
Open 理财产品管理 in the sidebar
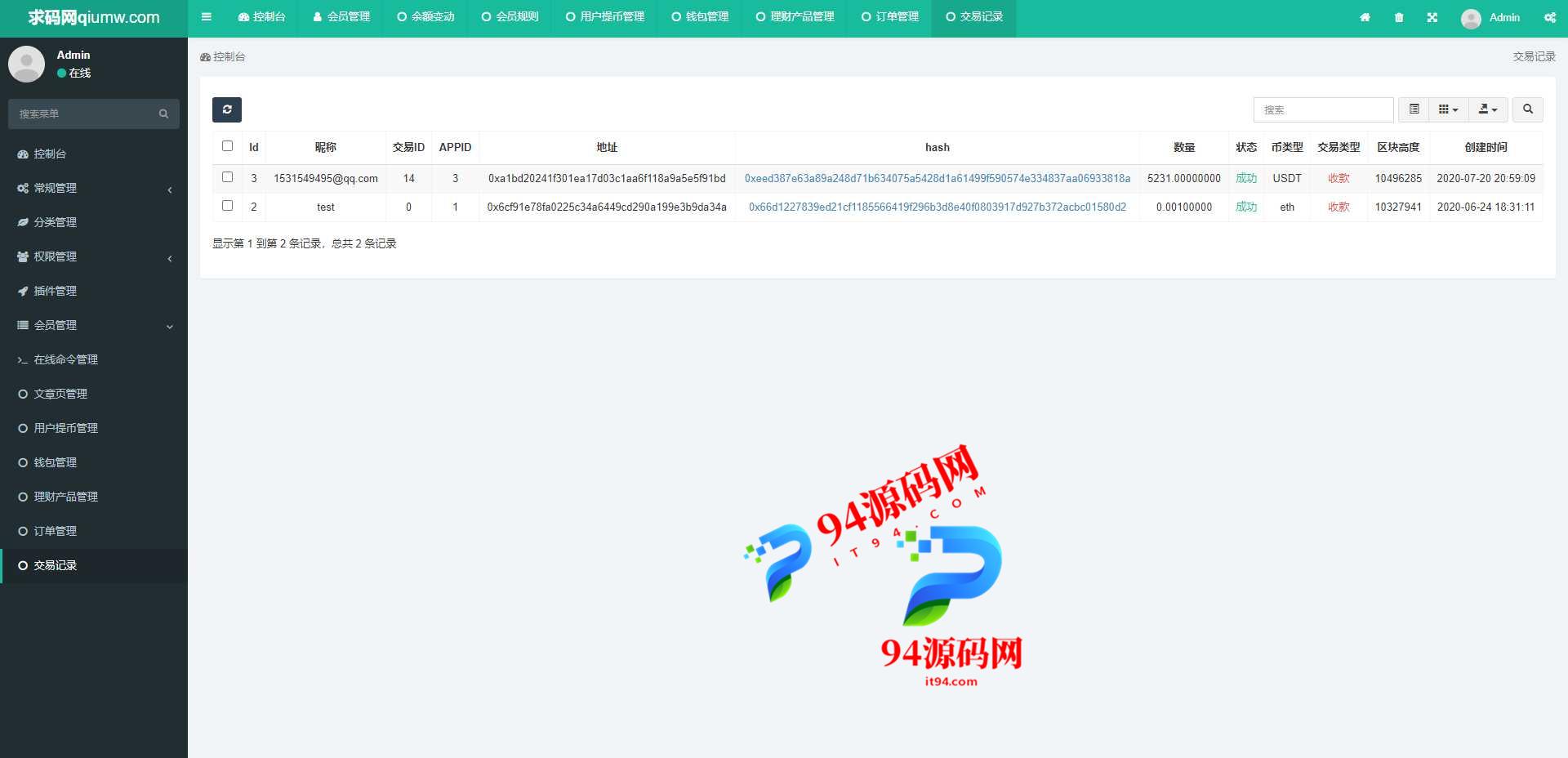click(x=94, y=497)
